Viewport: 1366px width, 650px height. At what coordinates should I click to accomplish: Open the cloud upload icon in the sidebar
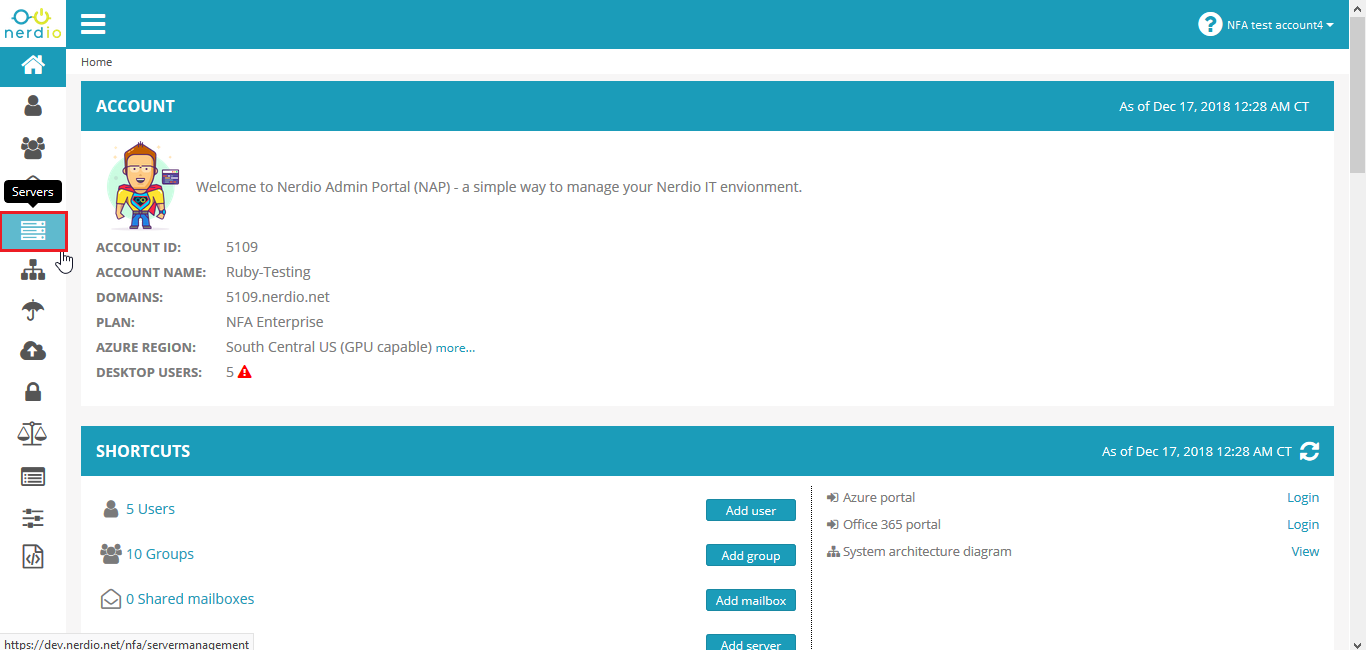coord(33,351)
